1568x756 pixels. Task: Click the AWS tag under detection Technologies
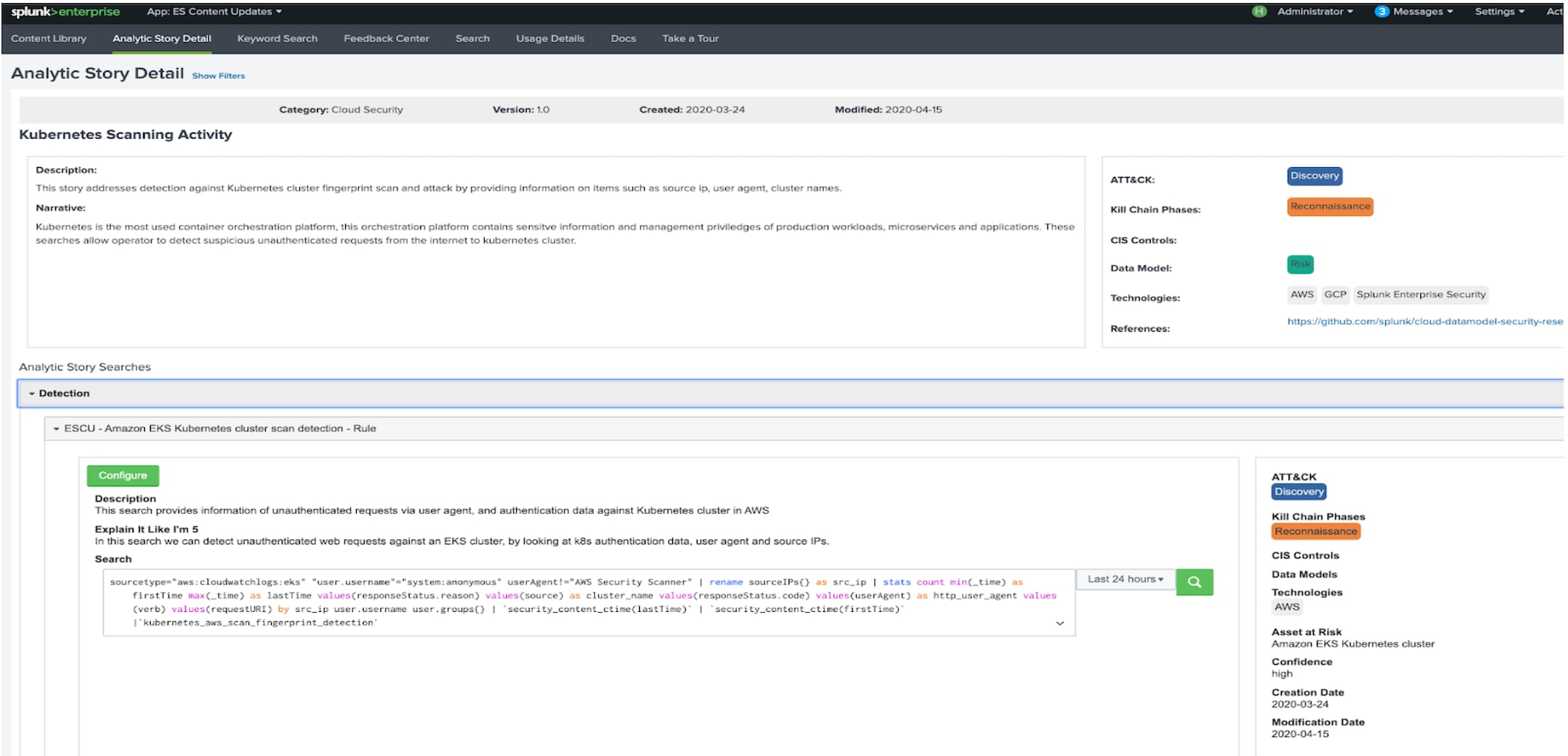coord(1287,607)
